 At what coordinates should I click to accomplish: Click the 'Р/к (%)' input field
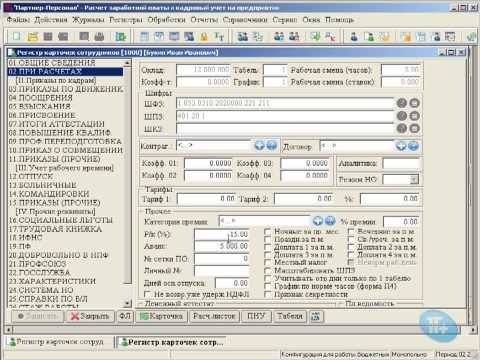(222, 235)
